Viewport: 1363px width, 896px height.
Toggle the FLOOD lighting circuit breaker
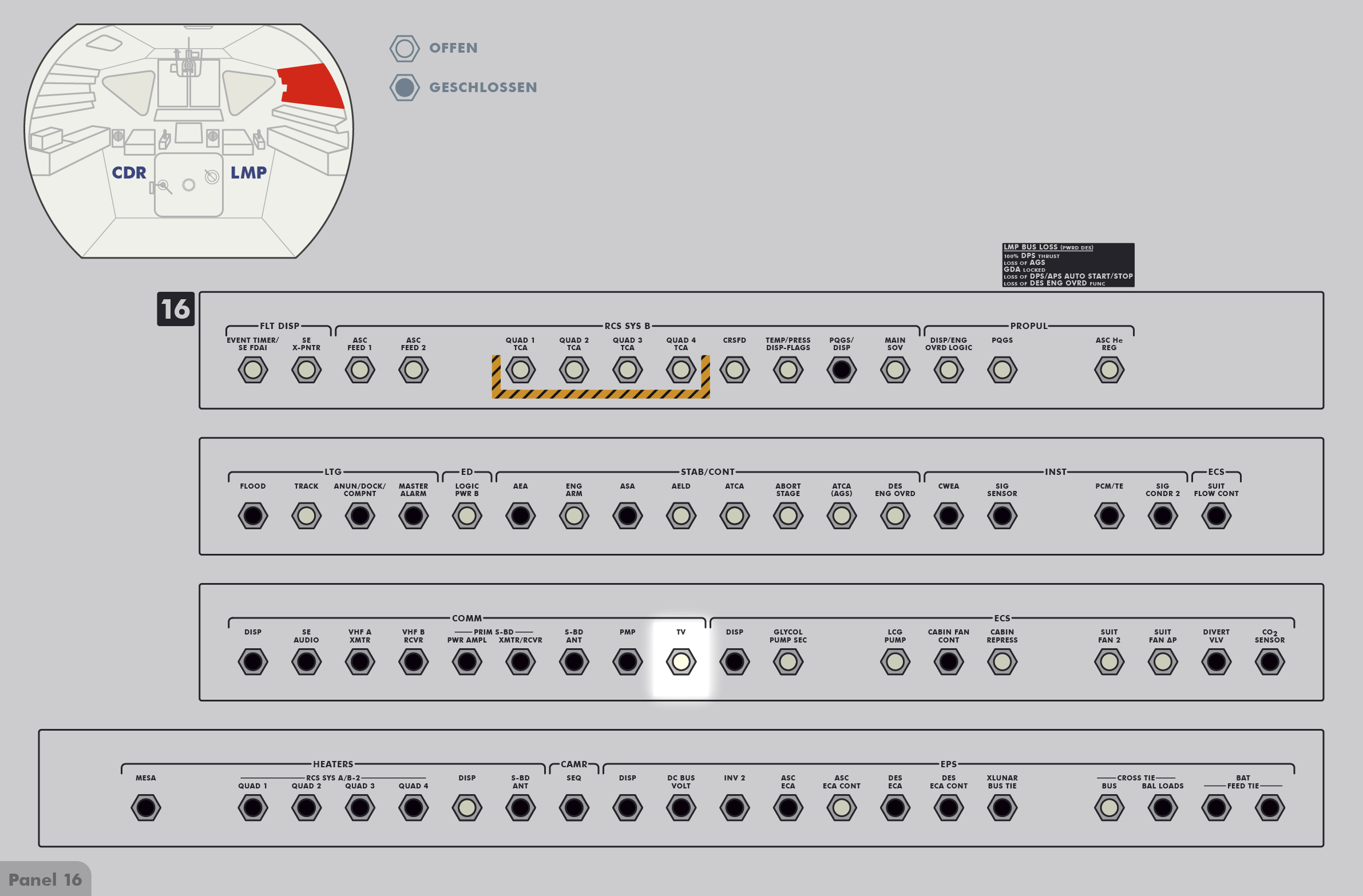click(x=252, y=516)
